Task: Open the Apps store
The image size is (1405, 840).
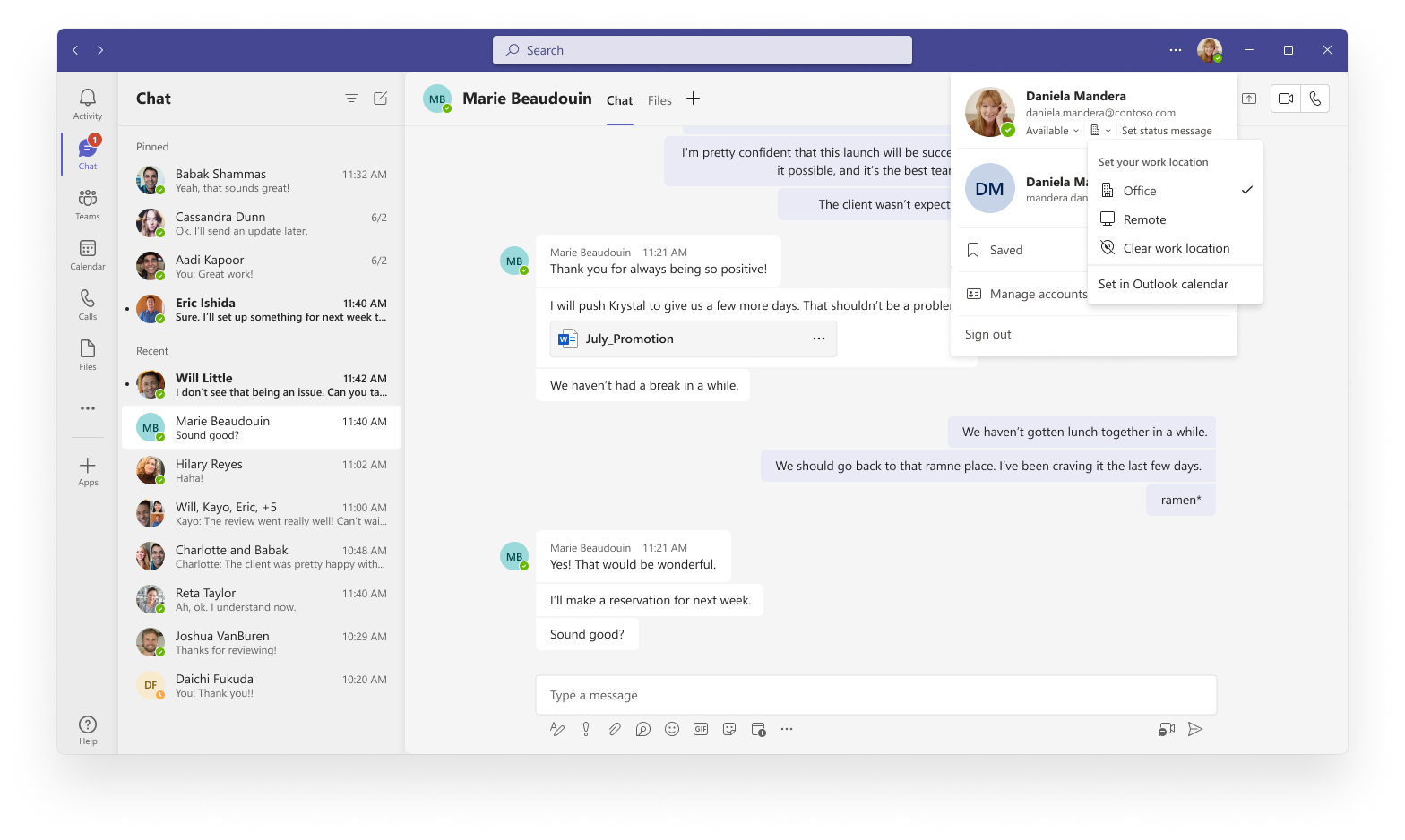Action: click(x=88, y=471)
